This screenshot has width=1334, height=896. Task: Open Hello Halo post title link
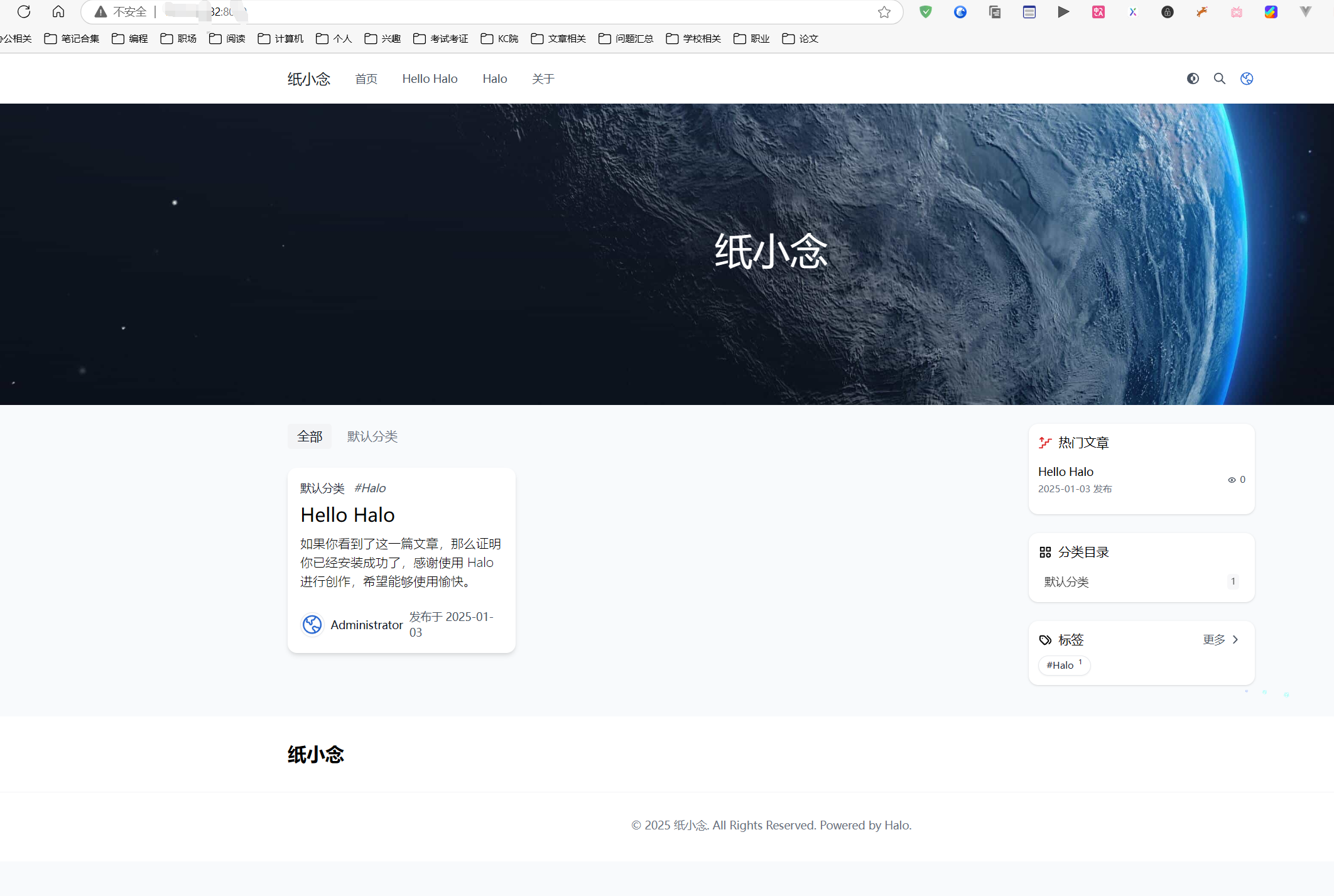(x=347, y=515)
